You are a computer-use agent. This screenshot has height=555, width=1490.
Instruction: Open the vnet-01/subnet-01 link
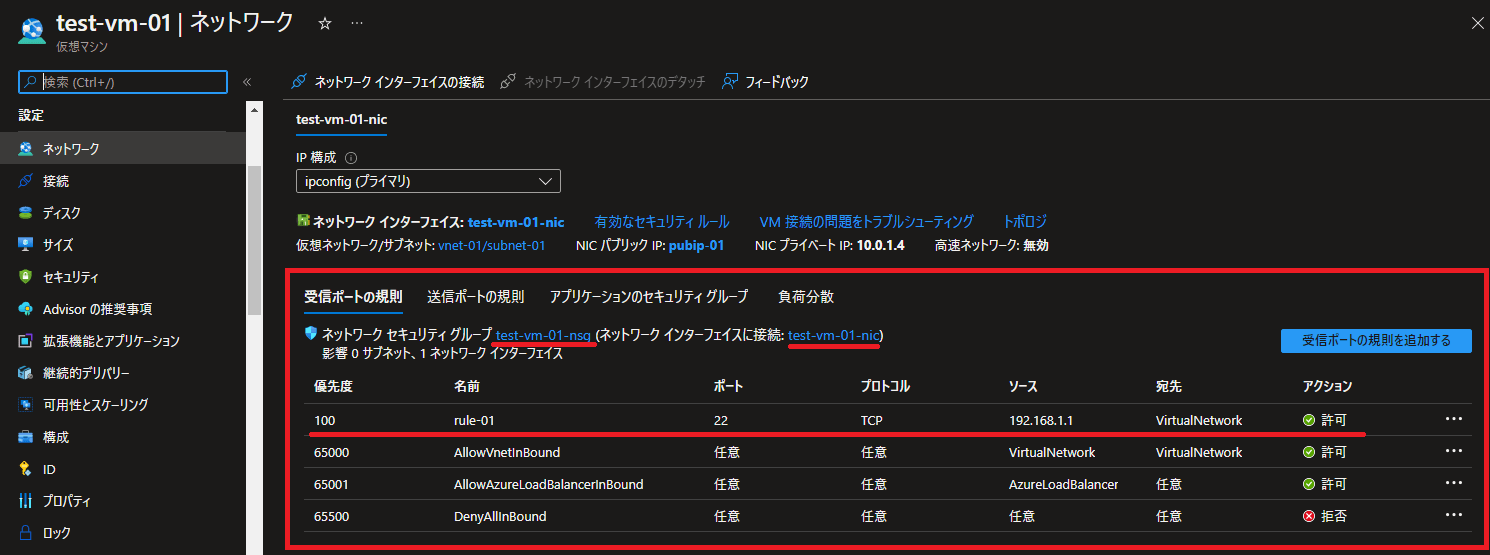pos(492,245)
